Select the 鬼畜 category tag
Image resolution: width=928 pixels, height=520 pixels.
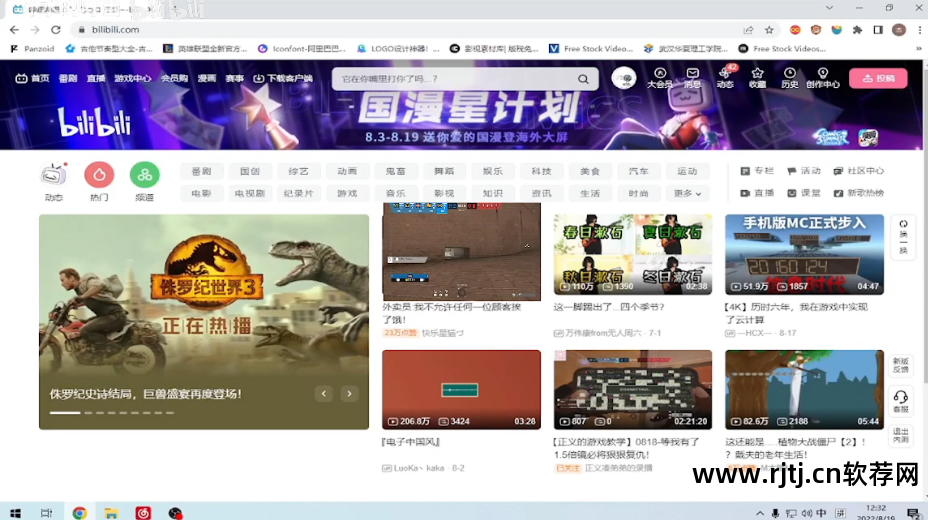tap(395, 171)
